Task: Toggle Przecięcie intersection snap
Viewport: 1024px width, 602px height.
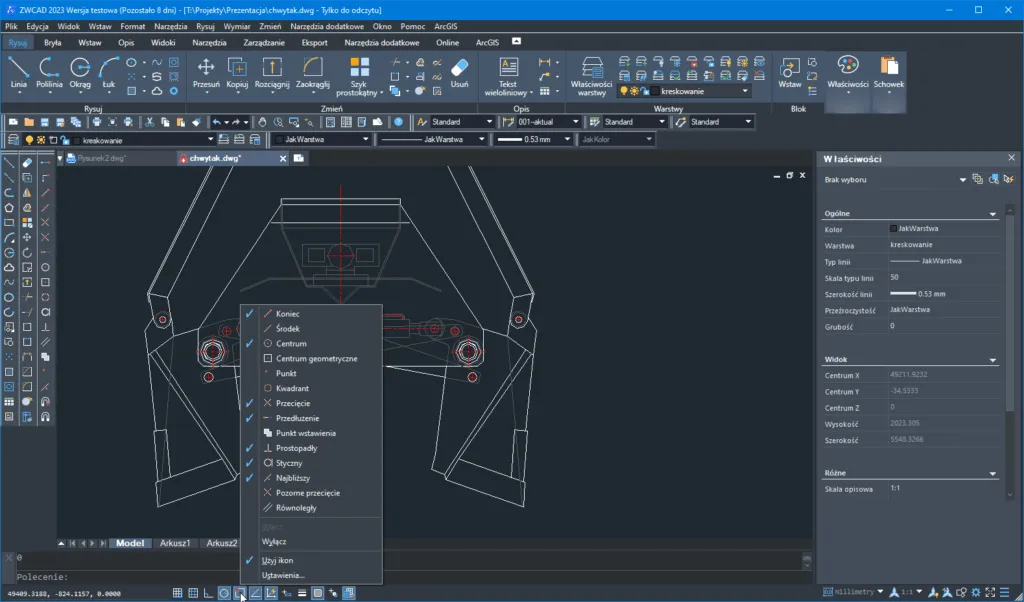Action: click(312, 403)
